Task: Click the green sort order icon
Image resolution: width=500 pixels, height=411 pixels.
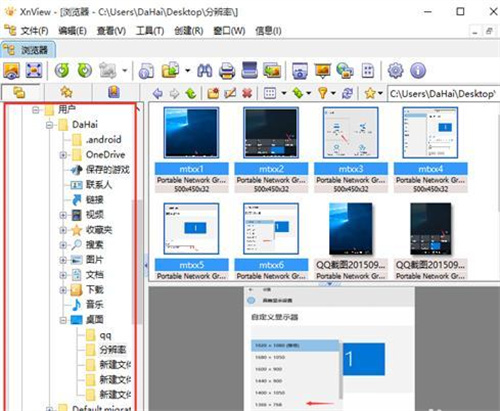Action: pyautogui.click(x=297, y=93)
